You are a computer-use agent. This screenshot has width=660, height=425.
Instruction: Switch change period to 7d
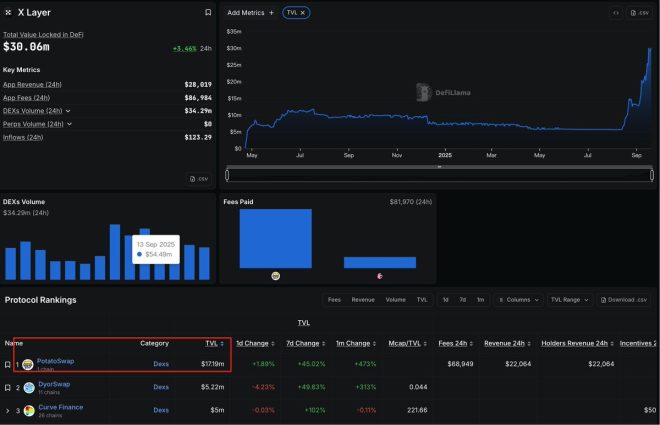tap(463, 300)
